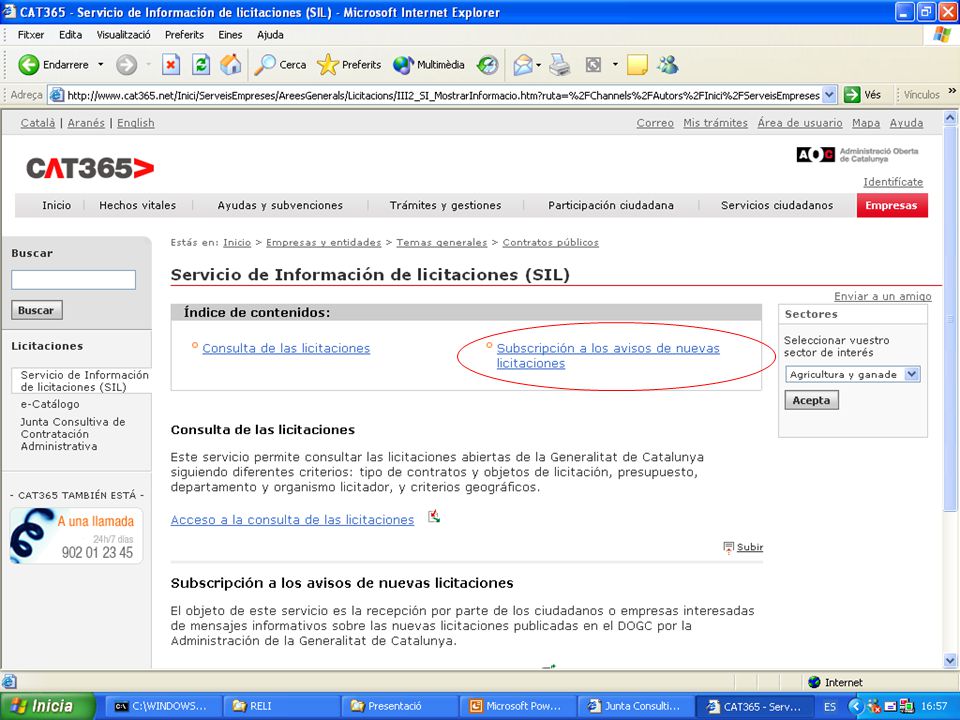Image resolution: width=960 pixels, height=720 pixels.
Task: Select the Participación ciudadana tab
Action: (x=610, y=205)
